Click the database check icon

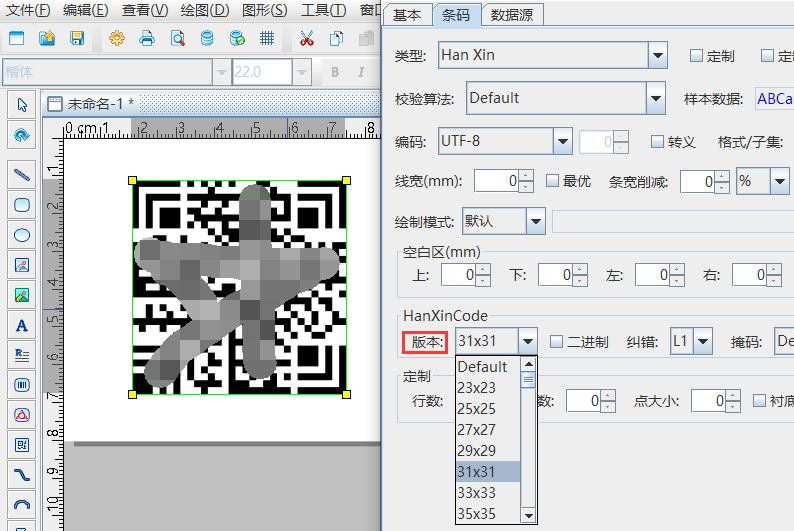point(237,38)
